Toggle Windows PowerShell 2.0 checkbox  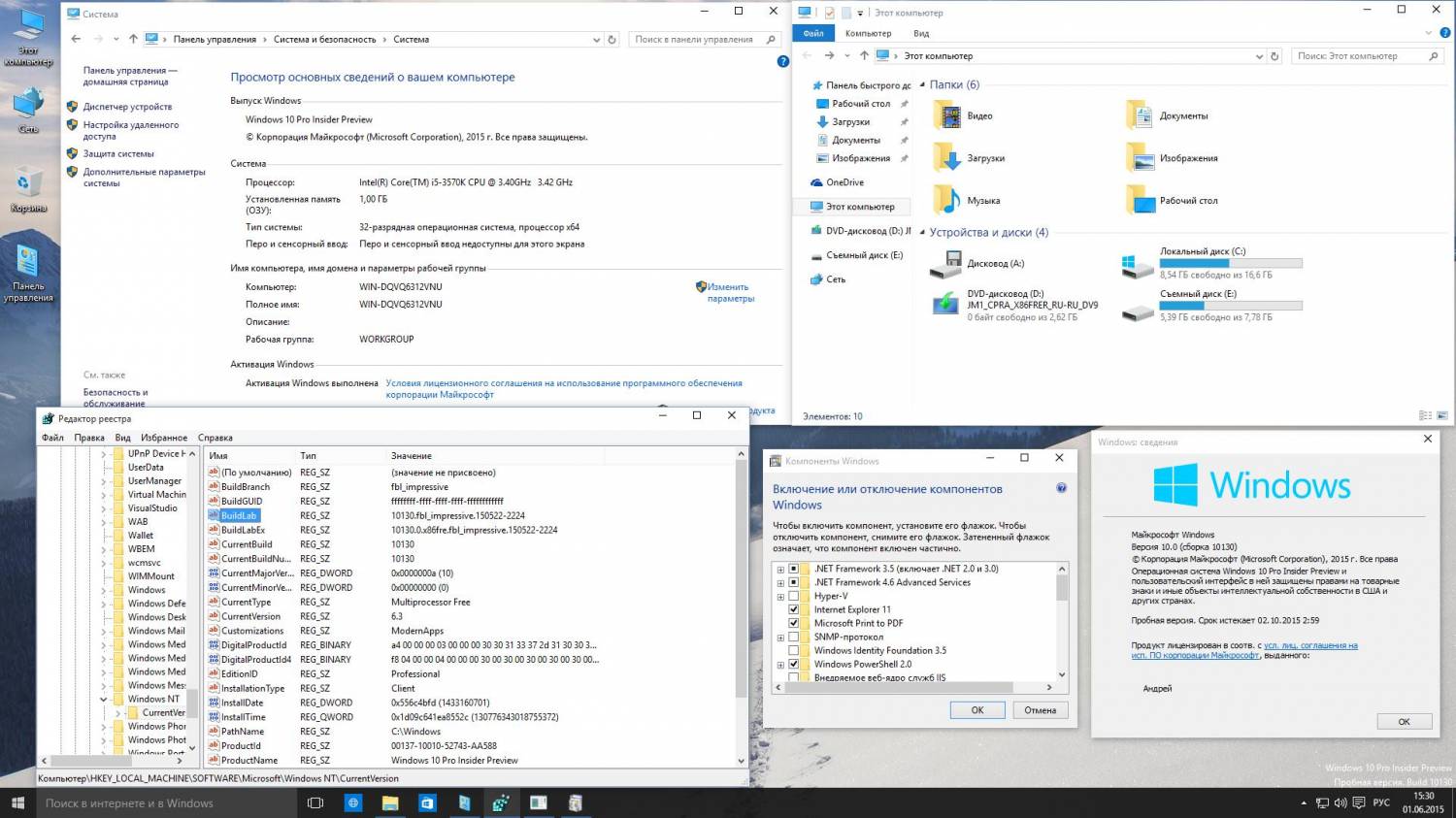point(793,664)
